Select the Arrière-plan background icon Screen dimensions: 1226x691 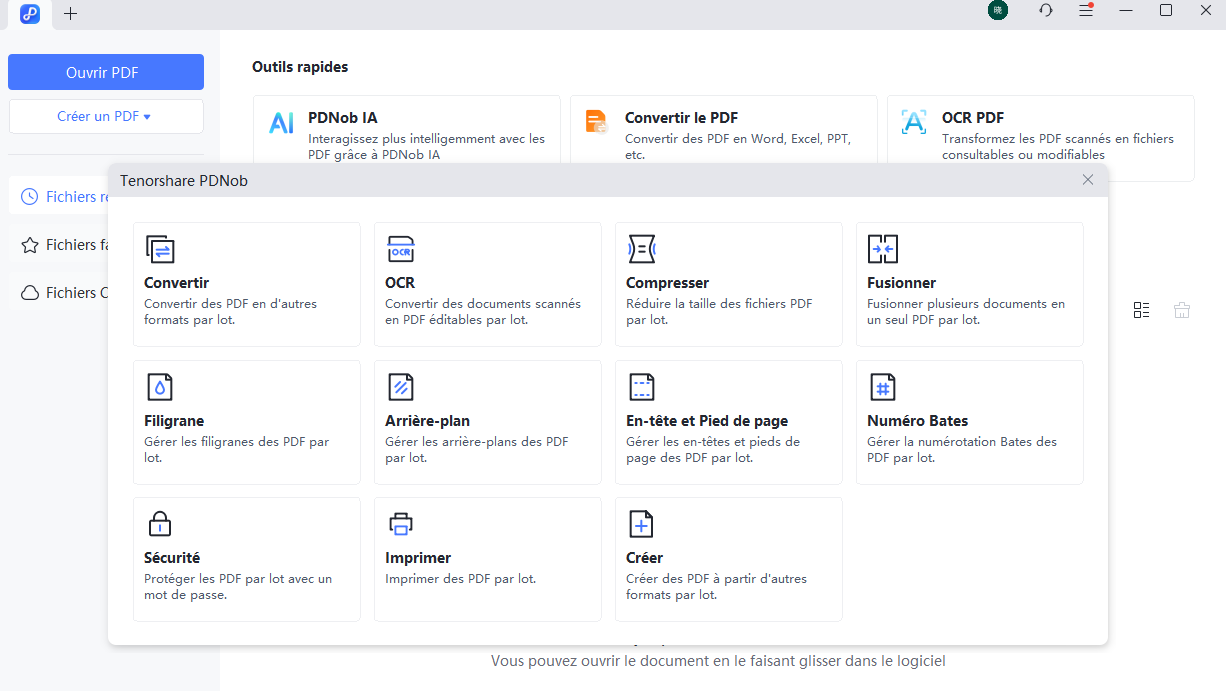(401, 387)
